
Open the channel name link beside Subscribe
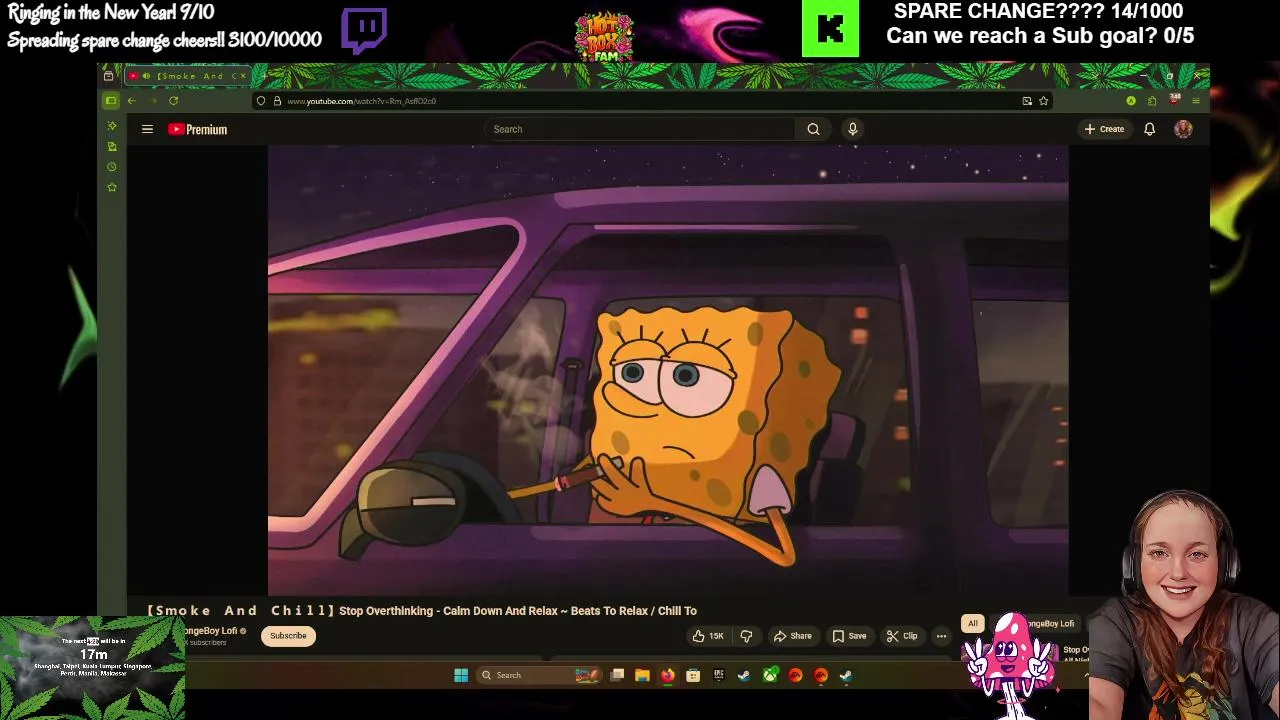tap(211, 631)
